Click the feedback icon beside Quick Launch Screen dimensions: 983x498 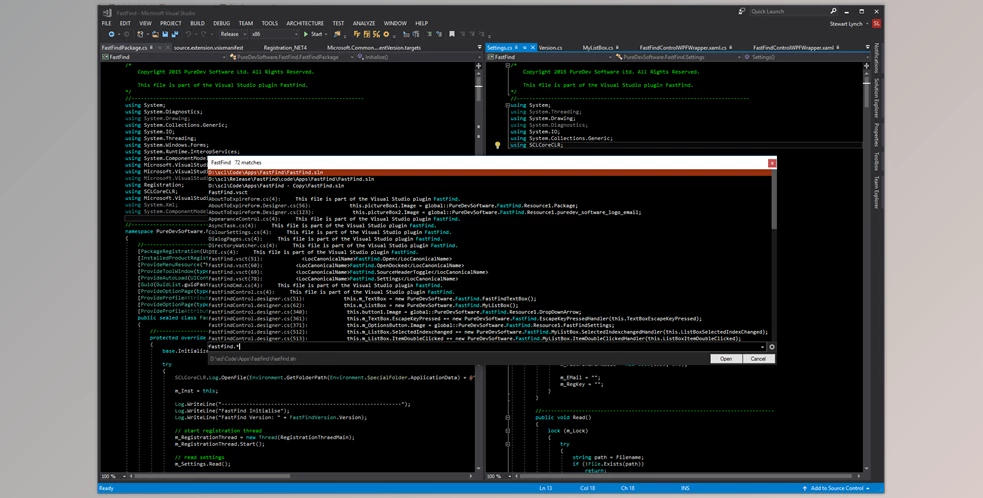pyautogui.click(x=742, y=11)
